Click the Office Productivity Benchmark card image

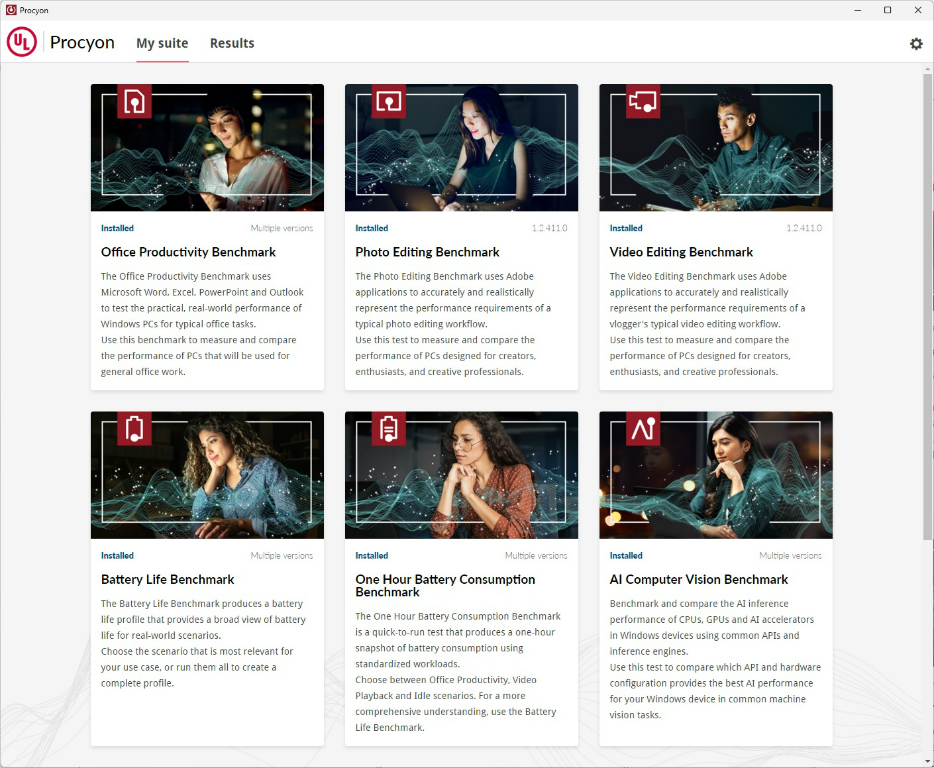click(x=207, y=148)
